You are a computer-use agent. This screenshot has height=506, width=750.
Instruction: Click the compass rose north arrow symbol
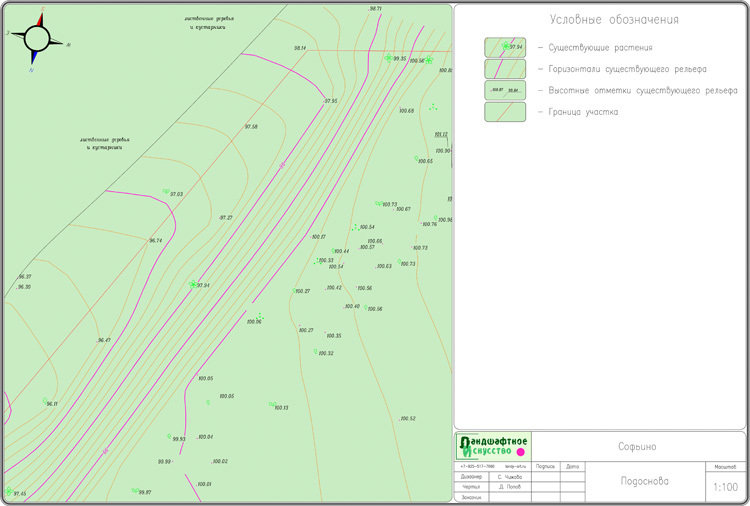coord(37,38)
